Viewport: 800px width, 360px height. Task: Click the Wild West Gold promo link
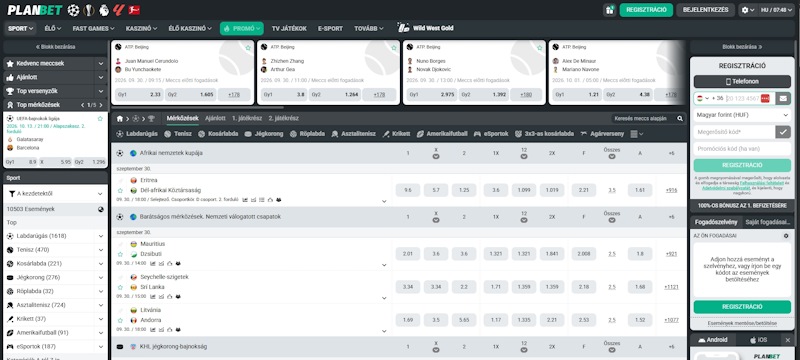[x=426, y=28]
